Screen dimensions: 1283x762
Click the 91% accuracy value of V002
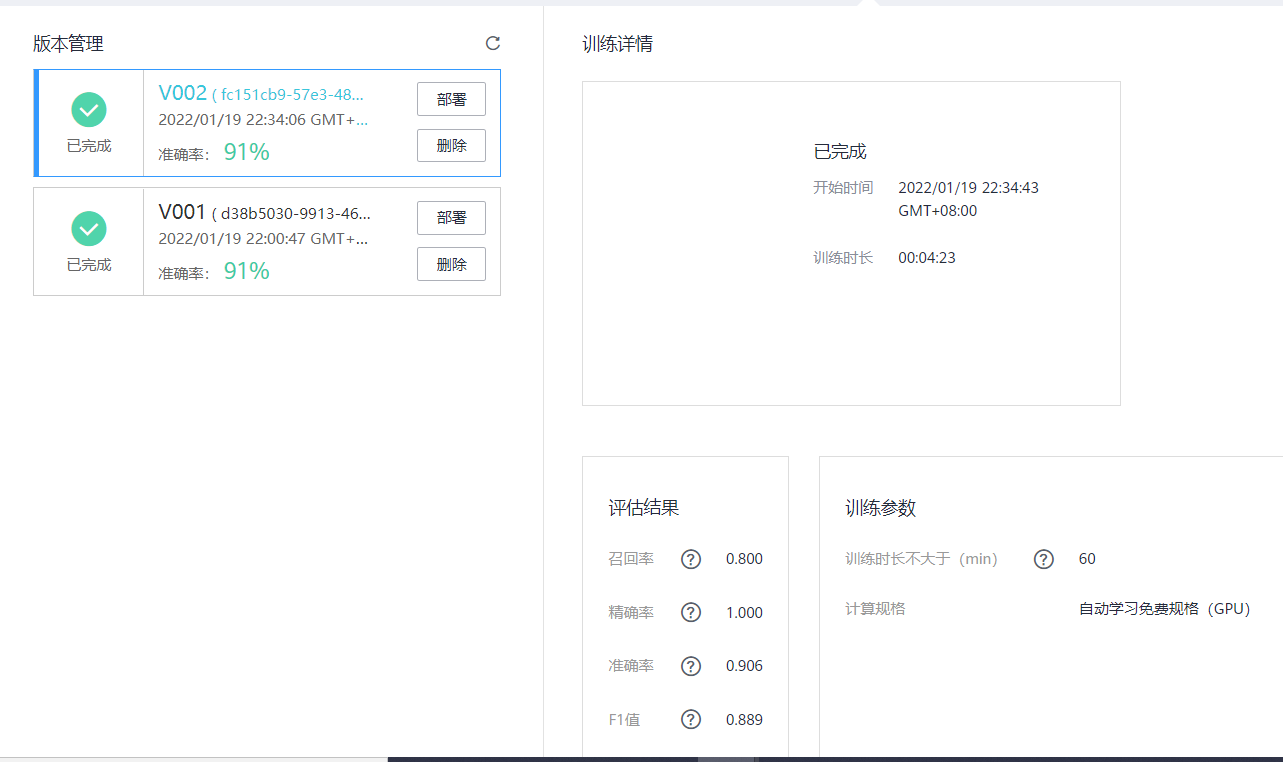point(246,153)
